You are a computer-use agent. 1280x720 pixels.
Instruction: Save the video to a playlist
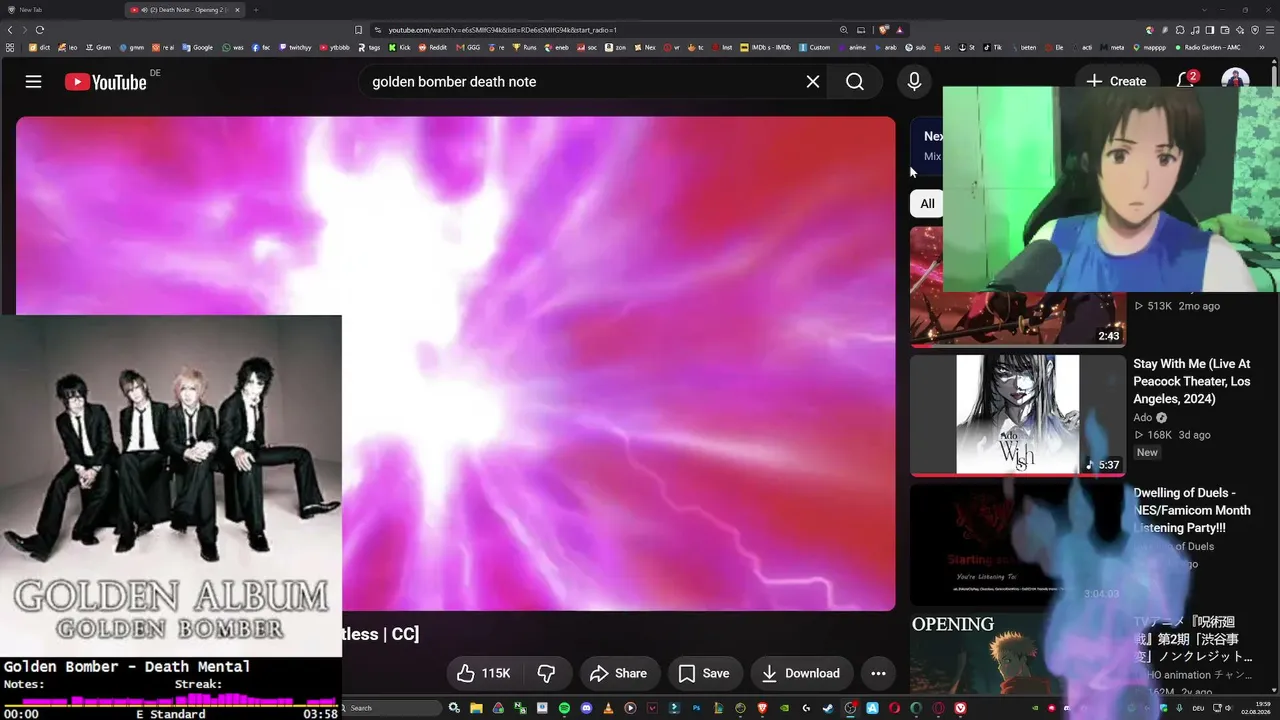pyautogui.click(x=704, y=674)
